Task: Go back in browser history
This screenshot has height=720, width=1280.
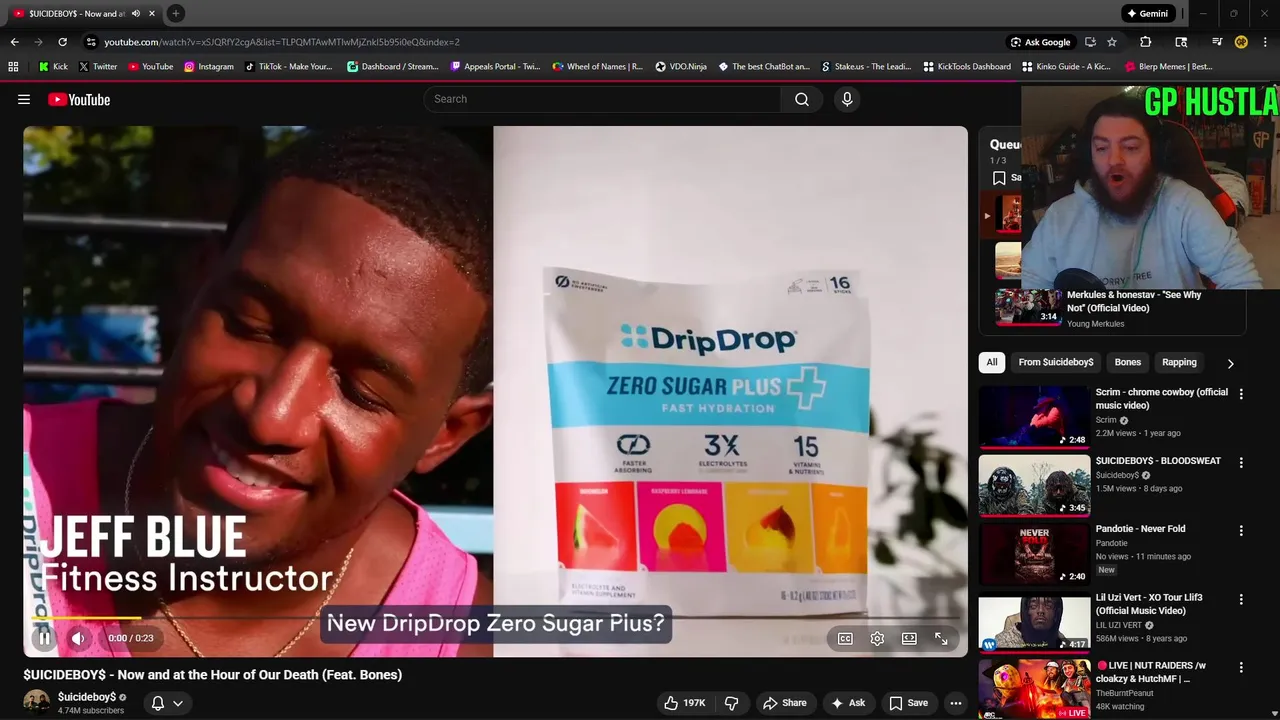Action: 14,42
